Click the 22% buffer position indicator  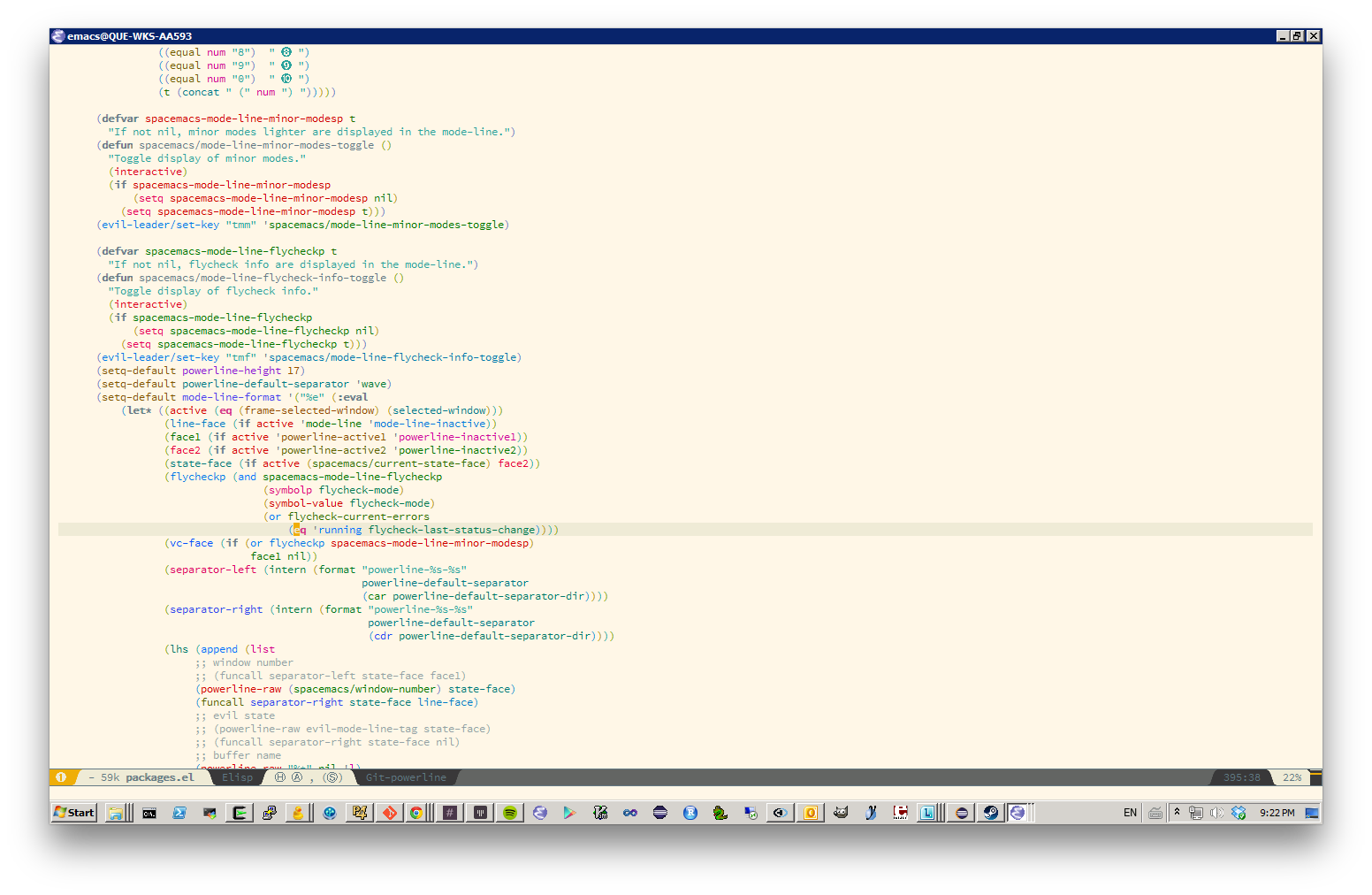pos(1292,777)
